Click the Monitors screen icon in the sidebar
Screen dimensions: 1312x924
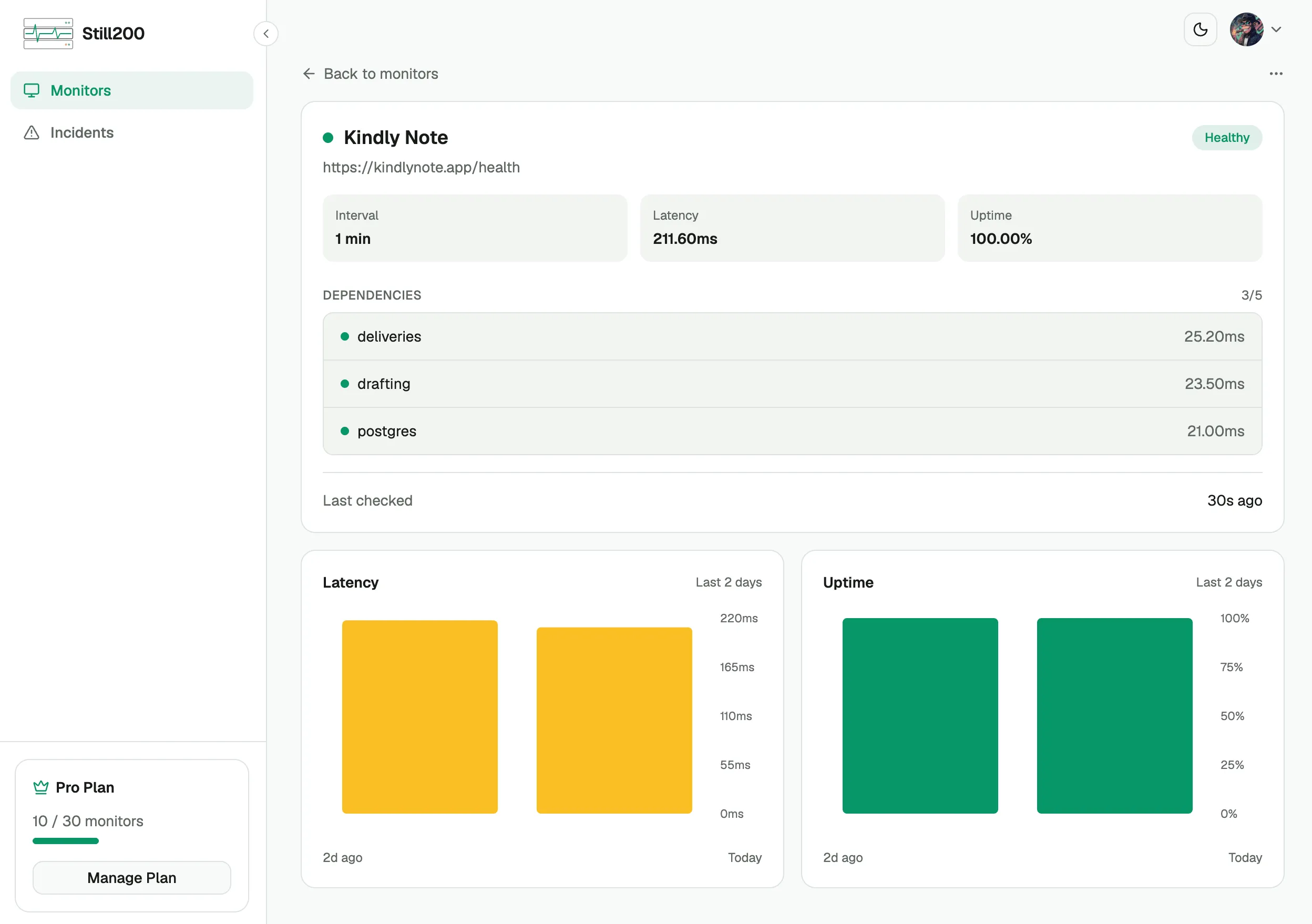tap(32, 90)
